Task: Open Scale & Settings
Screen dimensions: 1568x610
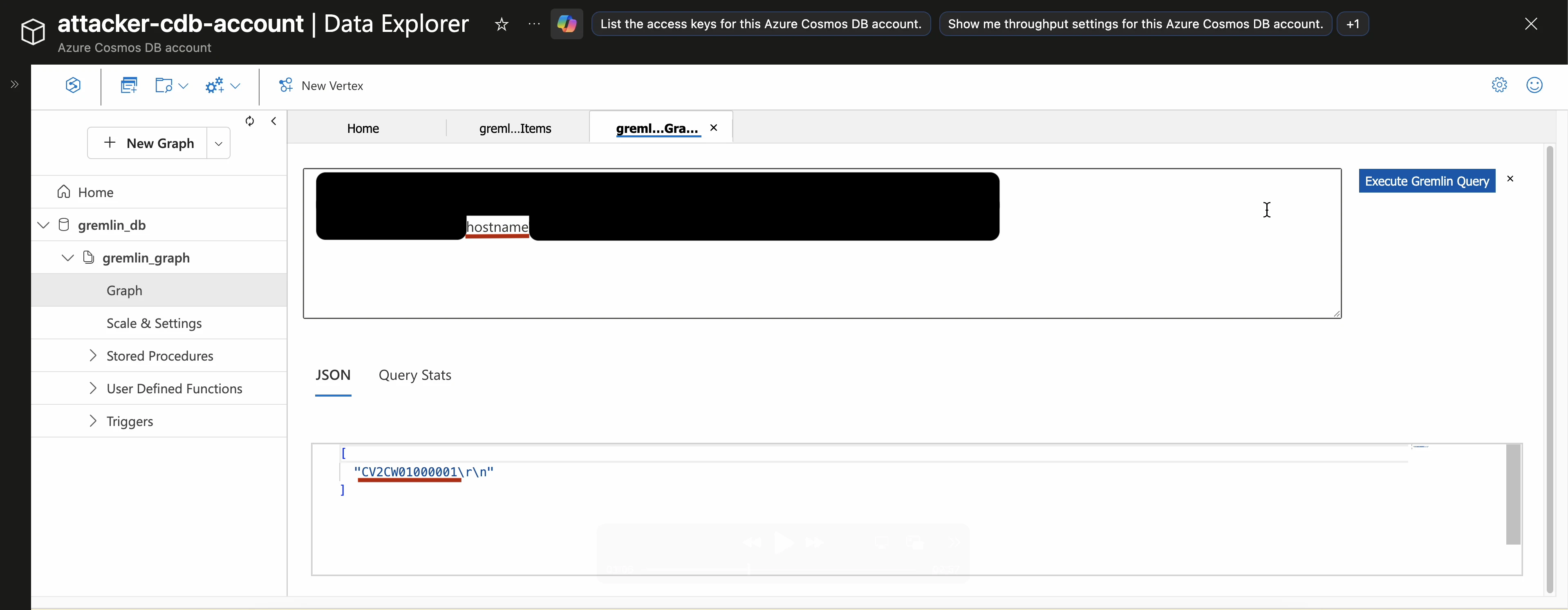Action: click(159, 323)
